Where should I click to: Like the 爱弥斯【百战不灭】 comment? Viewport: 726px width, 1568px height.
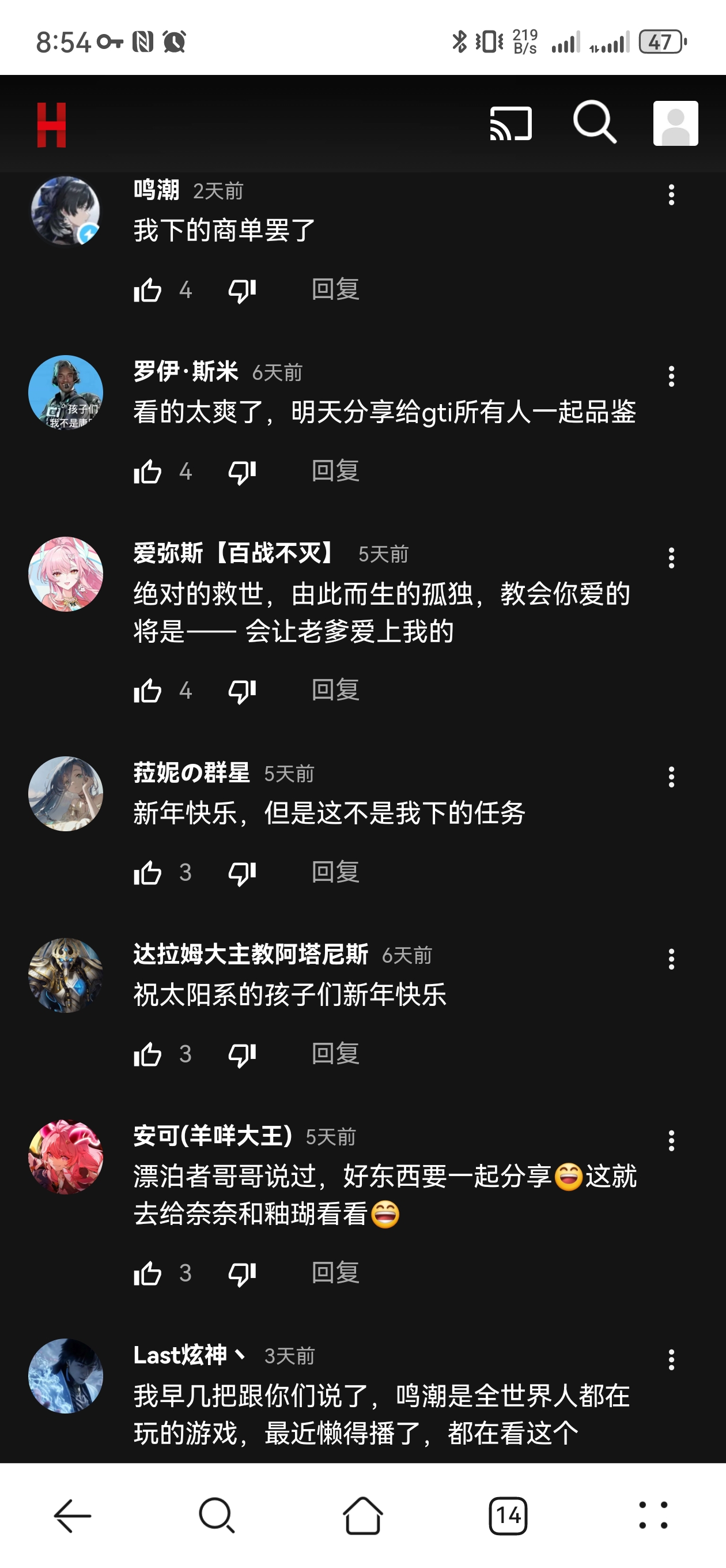point(148,691)
